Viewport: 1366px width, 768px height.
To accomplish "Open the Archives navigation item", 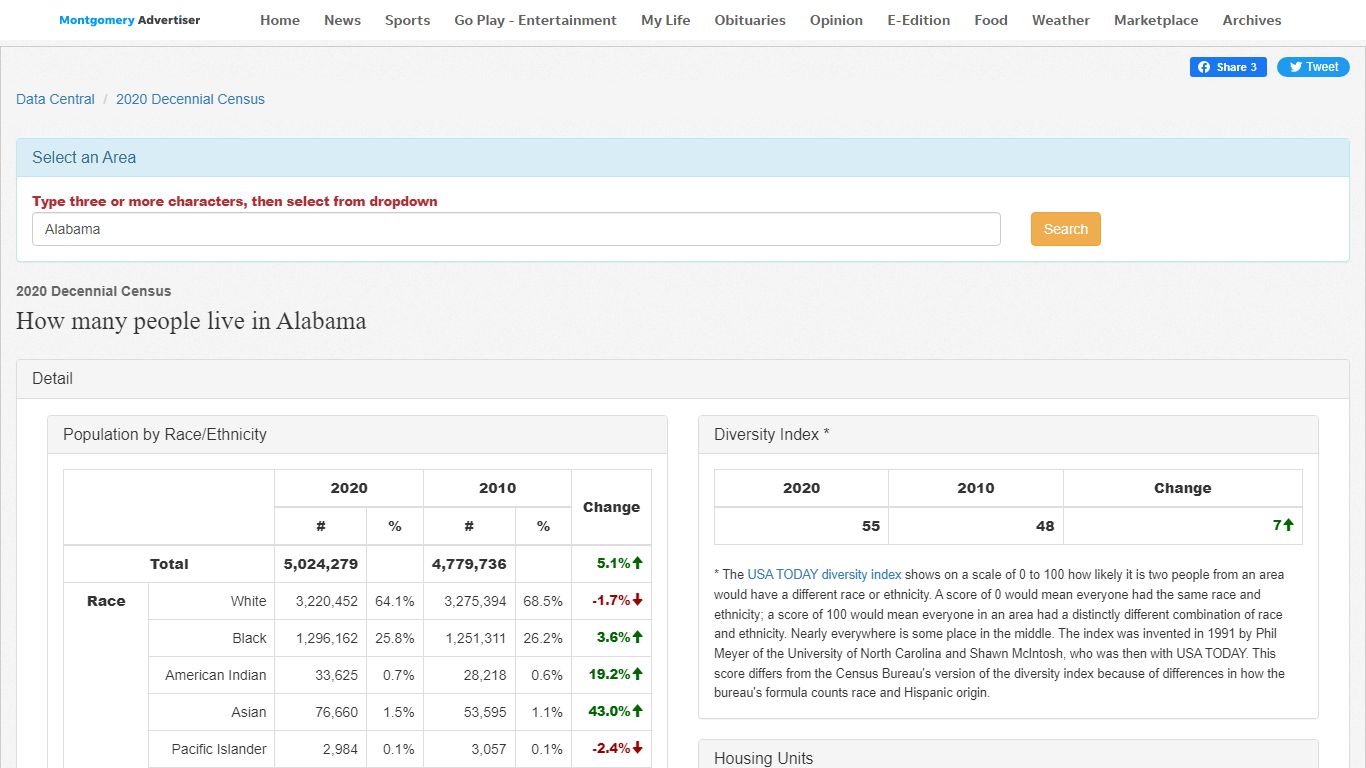I will (1252, 20).
